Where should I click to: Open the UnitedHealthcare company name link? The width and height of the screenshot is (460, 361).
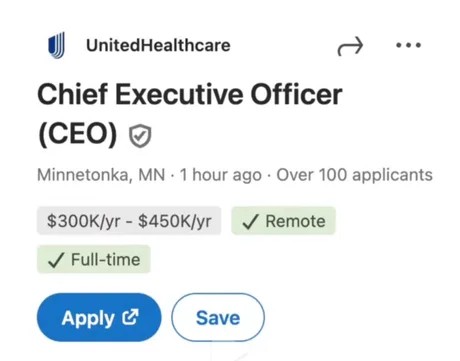tap(158, 45)
